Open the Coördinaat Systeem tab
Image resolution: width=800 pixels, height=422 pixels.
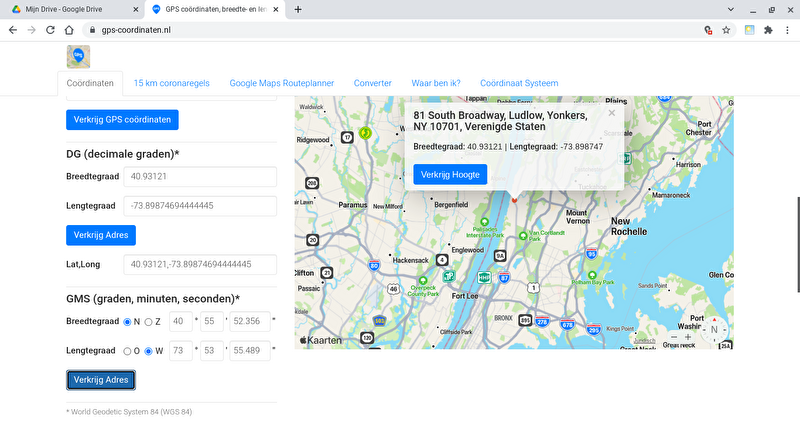[519, 83]
